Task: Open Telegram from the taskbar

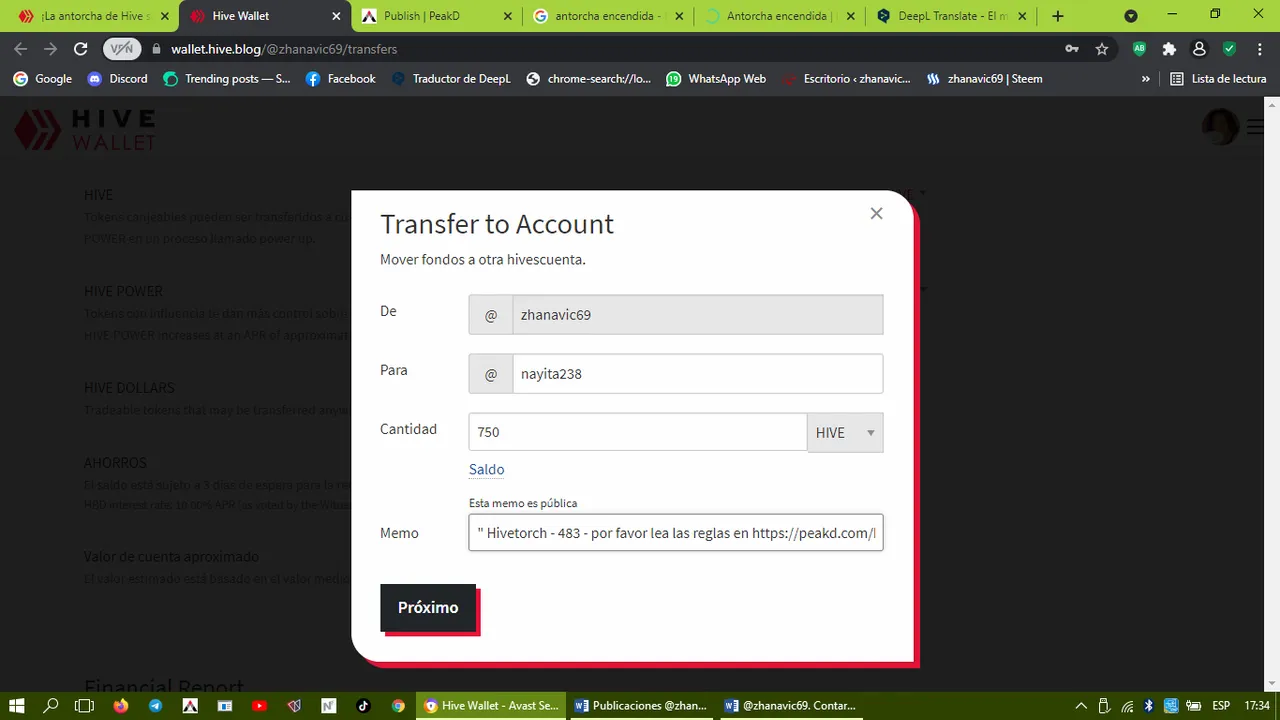Action: 155,705
